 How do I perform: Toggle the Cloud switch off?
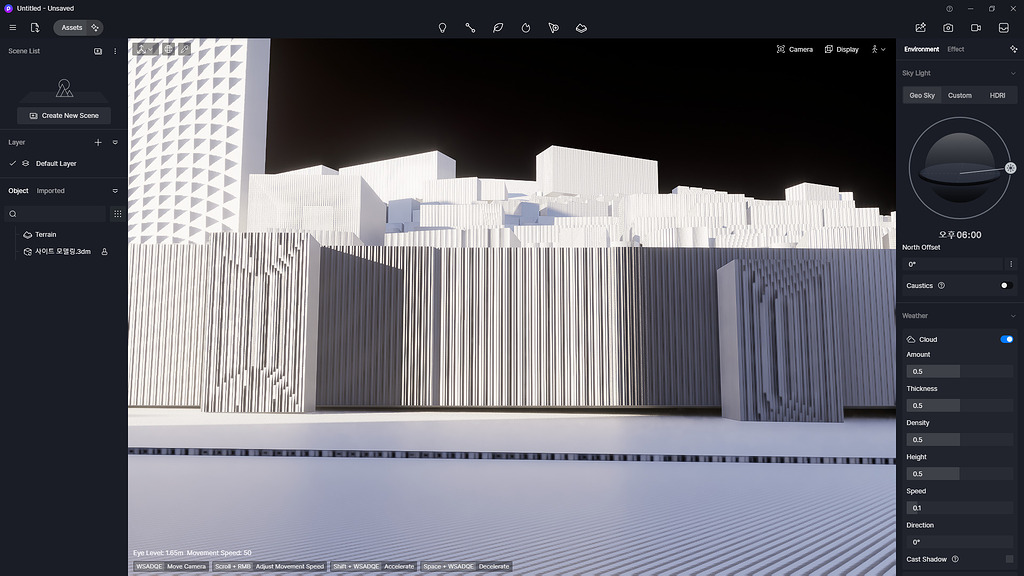pyautogui.click(x=1006, y=339)
